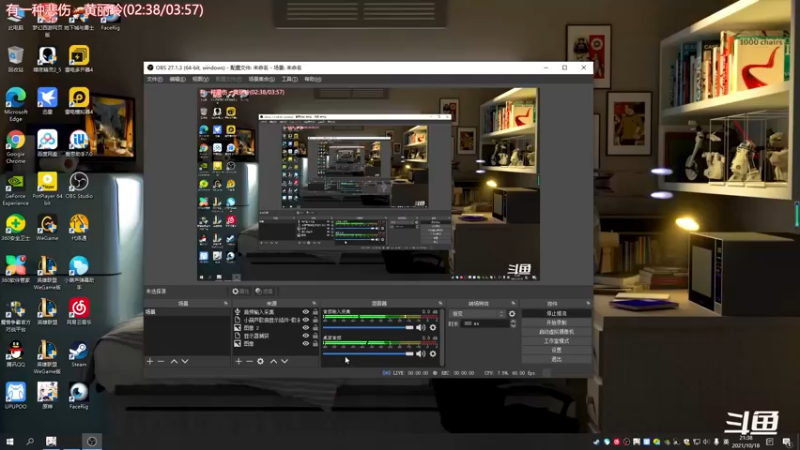The height and width of the screenshot is (450, 800).
Task: Pop out the Audio Mixer dock panel
Action: [x=440, y=304]
